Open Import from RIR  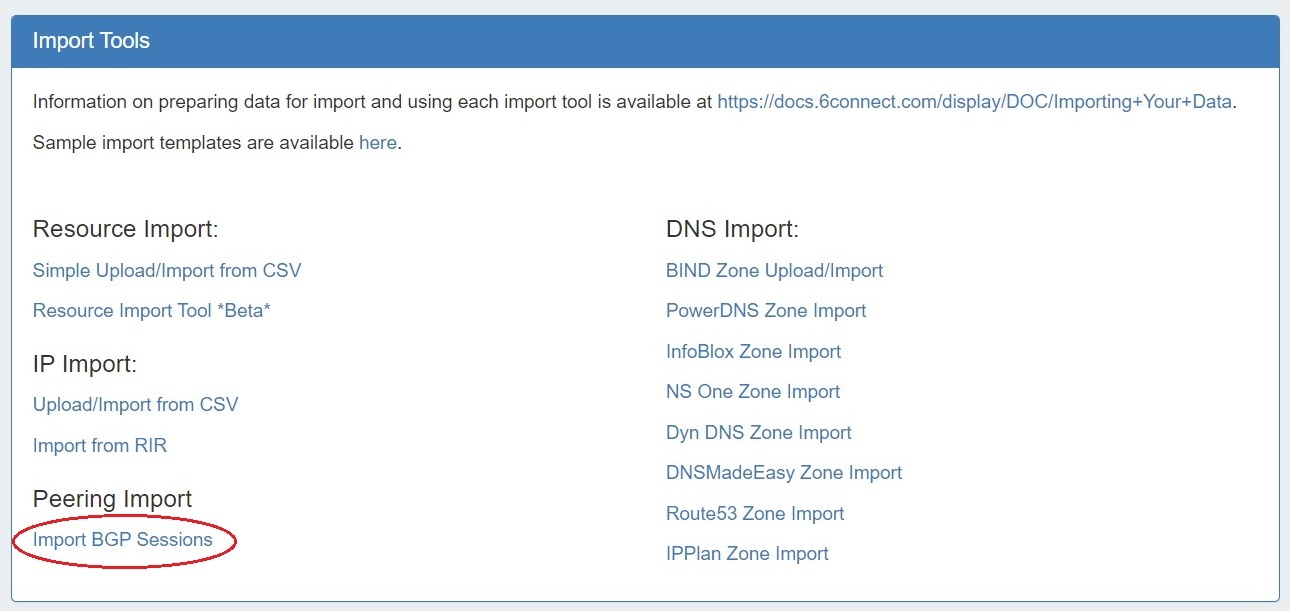(x=100, y=445)
